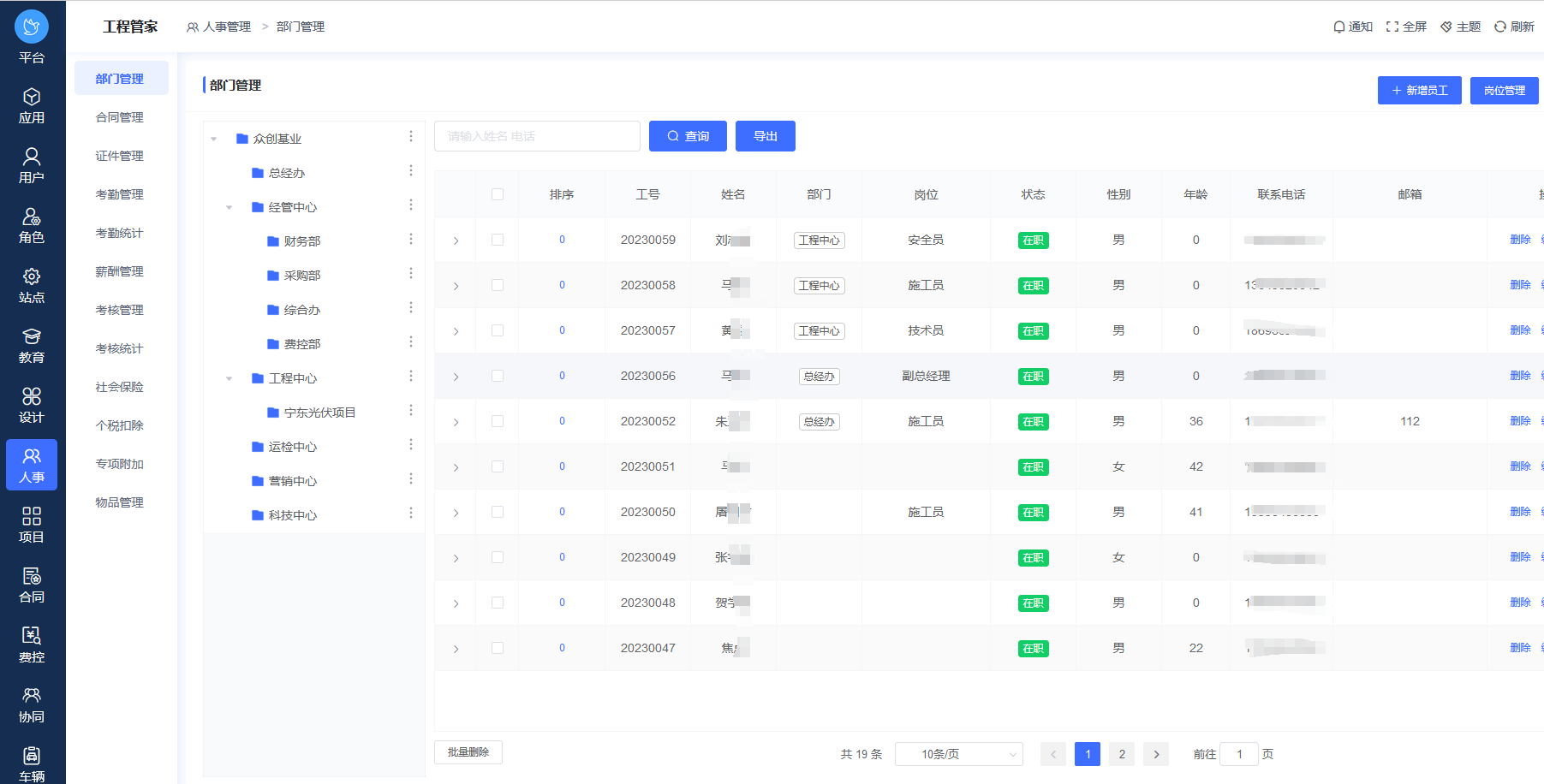
Task: Go to page 2 of the table
Action: click(1122, 754)
